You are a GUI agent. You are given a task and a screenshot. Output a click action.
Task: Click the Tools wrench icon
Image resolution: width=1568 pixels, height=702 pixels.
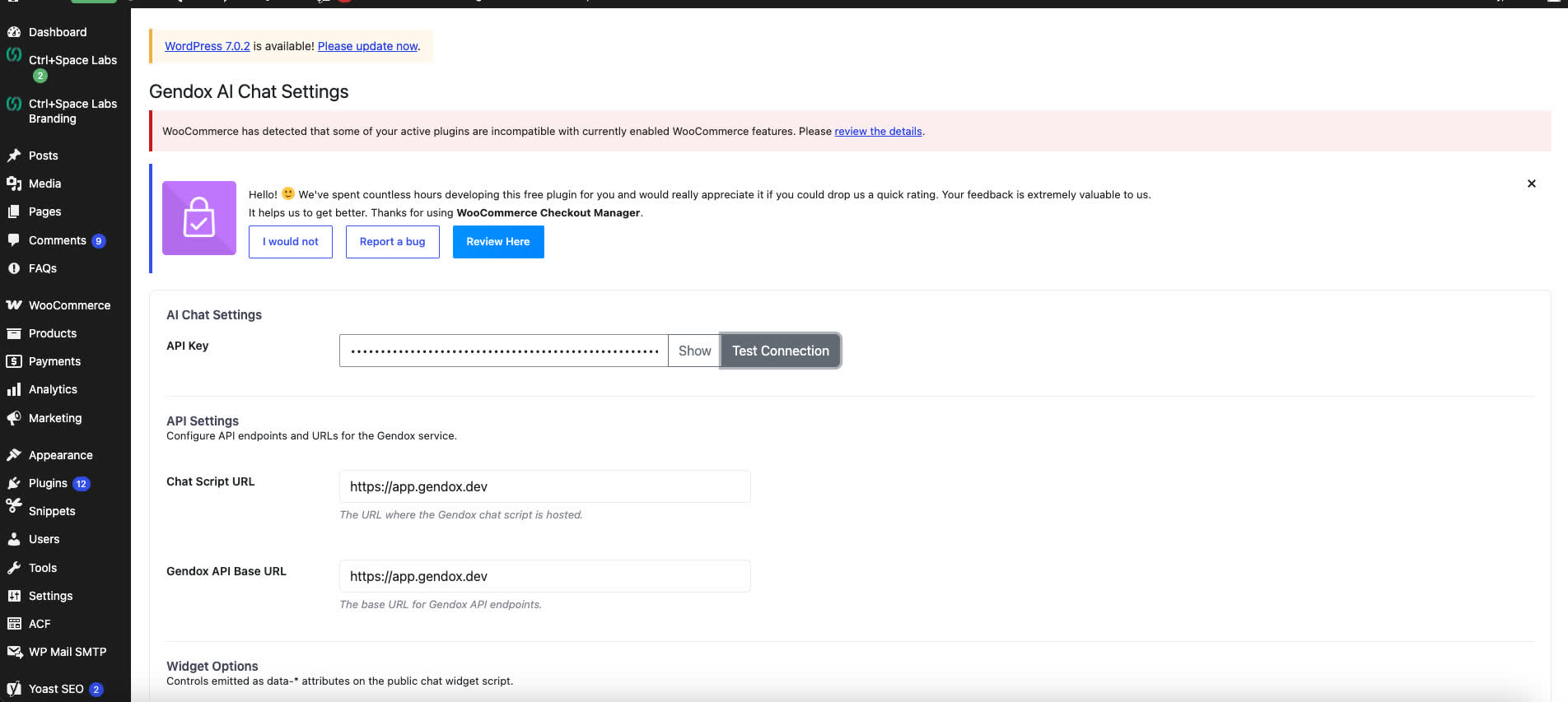click(x=14, y=568)
